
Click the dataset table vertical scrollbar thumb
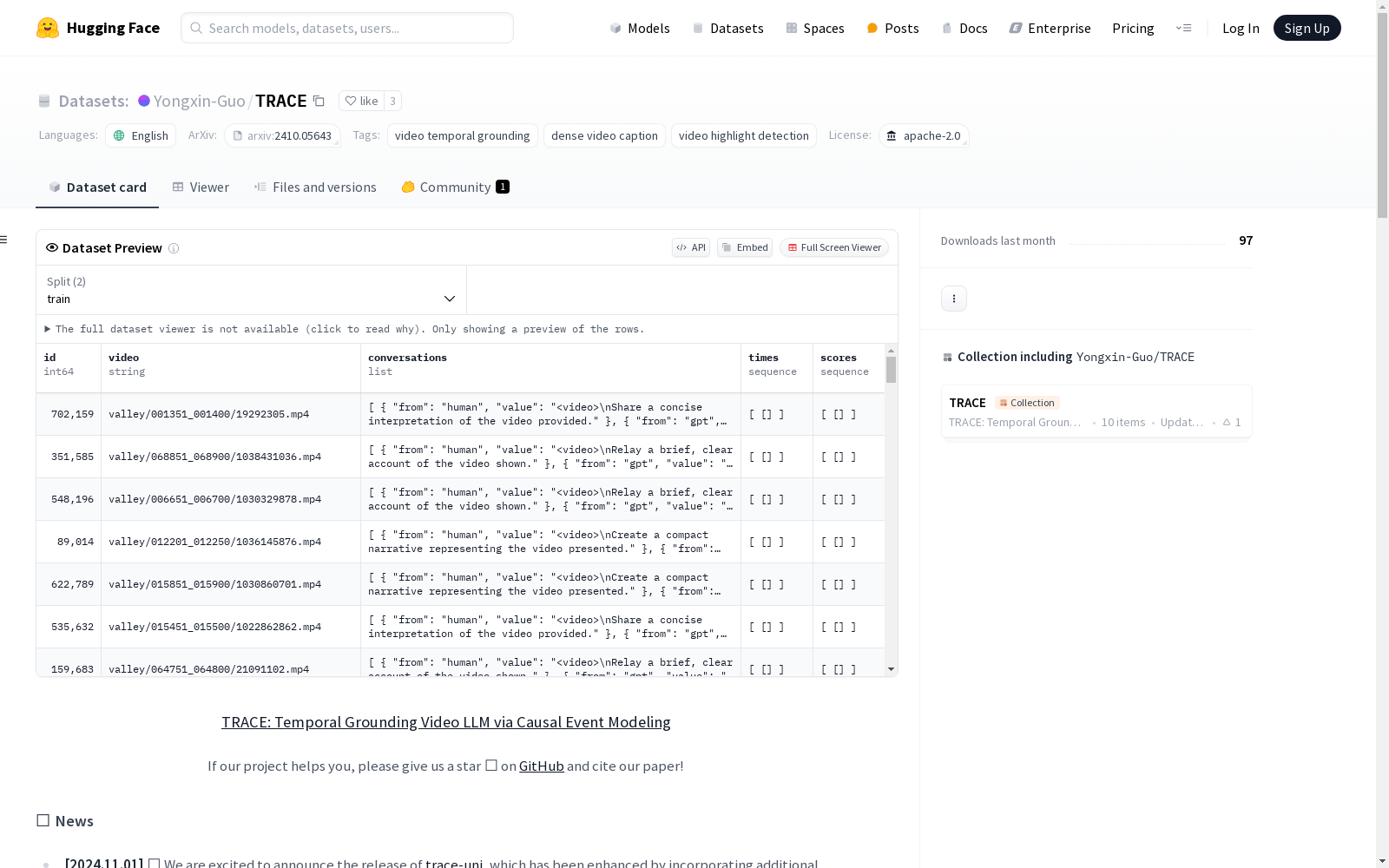pos(891,370)
